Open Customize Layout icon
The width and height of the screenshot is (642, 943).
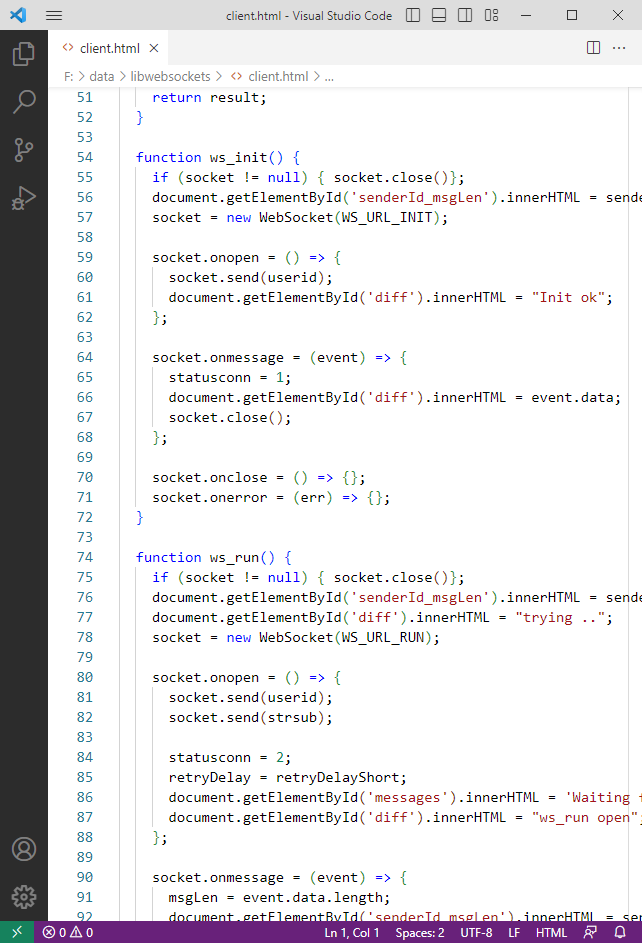[x=492, y=16]
